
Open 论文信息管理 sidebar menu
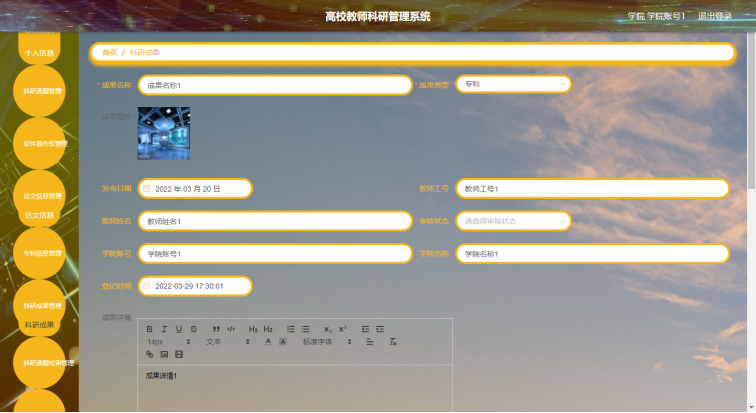[x=40, y=196]
